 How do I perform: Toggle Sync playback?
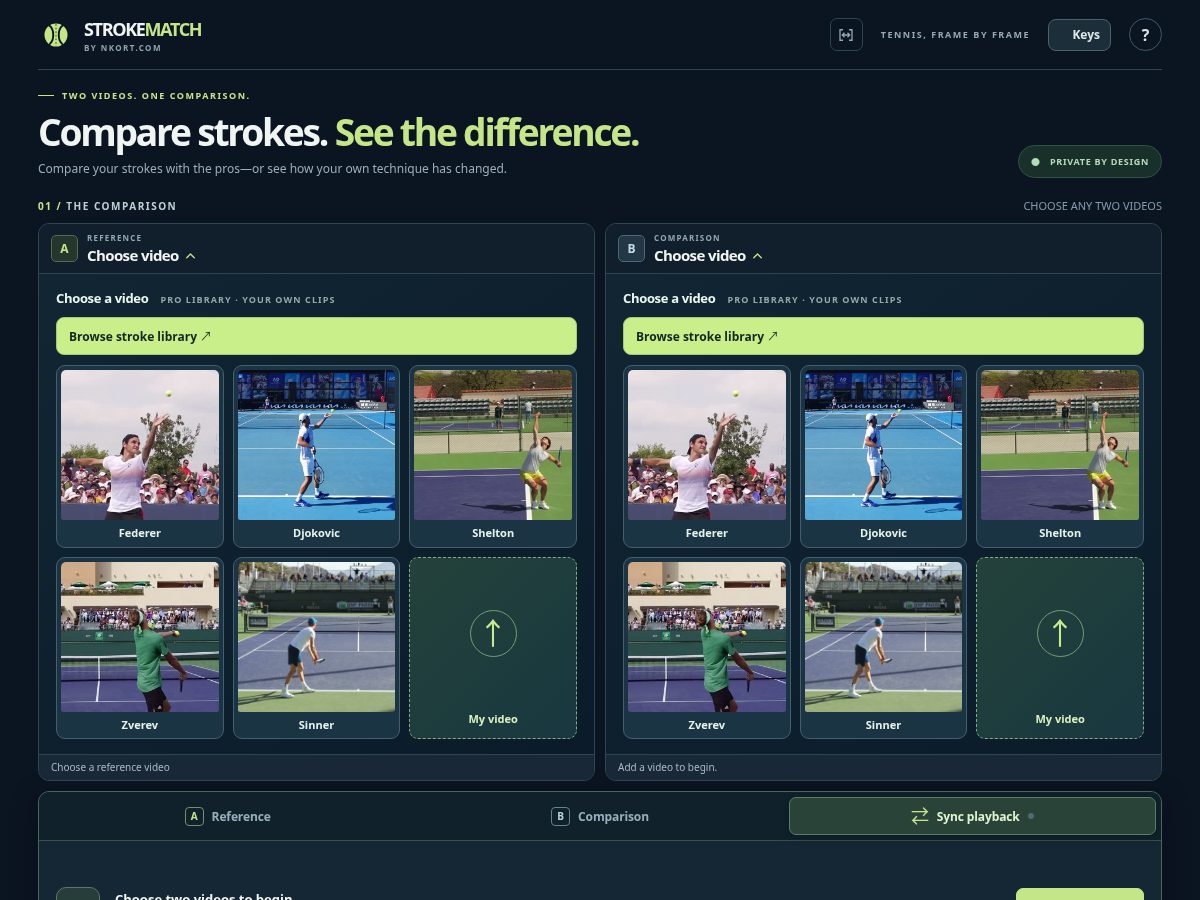point(972,816)
